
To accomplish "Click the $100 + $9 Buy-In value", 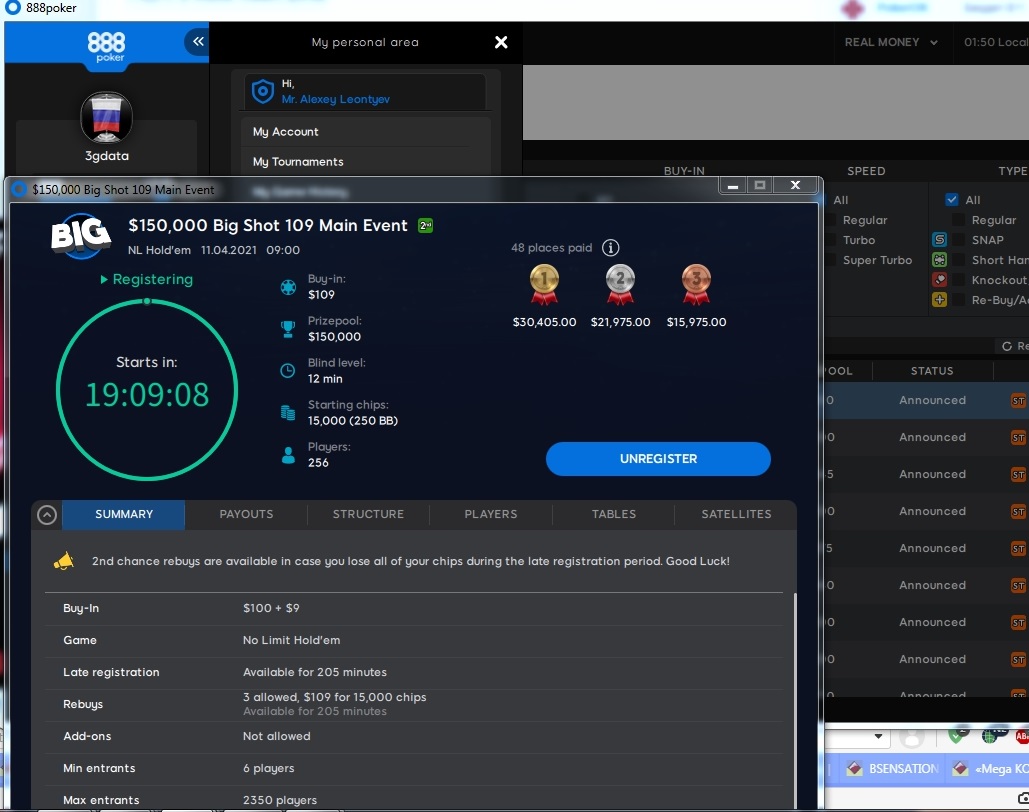I will tap(271, 609).
